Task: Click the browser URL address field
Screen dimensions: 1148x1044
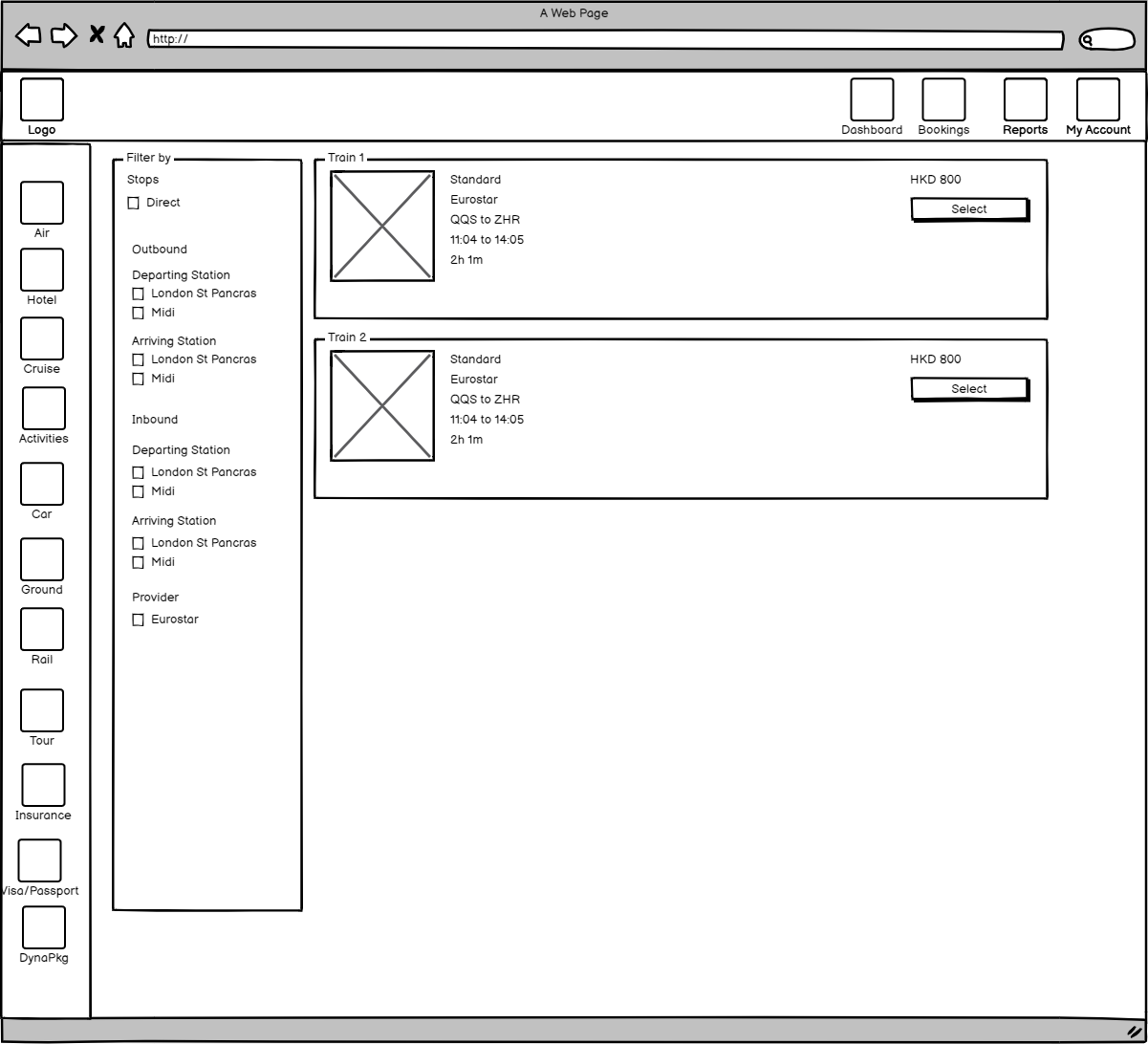Action: pyautogui.click(x=605, y=40)
